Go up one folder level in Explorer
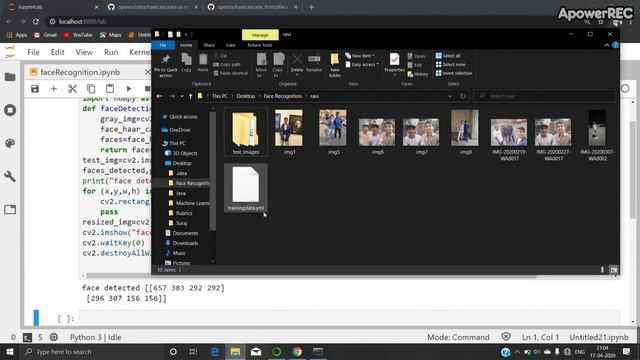Viewport: 640px width, 360px height. coord(191,96)
